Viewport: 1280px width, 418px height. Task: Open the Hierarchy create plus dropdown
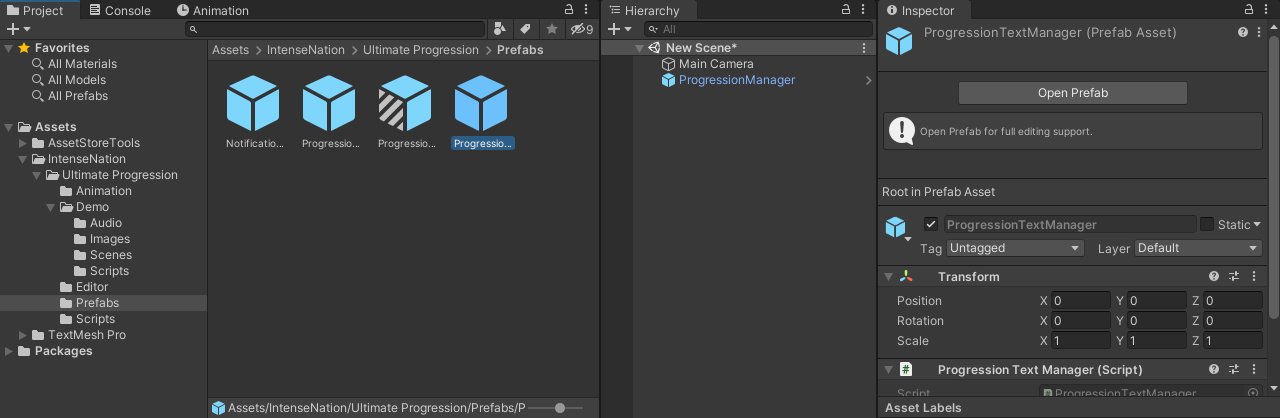pyautogui.click(x=619, y=29)
